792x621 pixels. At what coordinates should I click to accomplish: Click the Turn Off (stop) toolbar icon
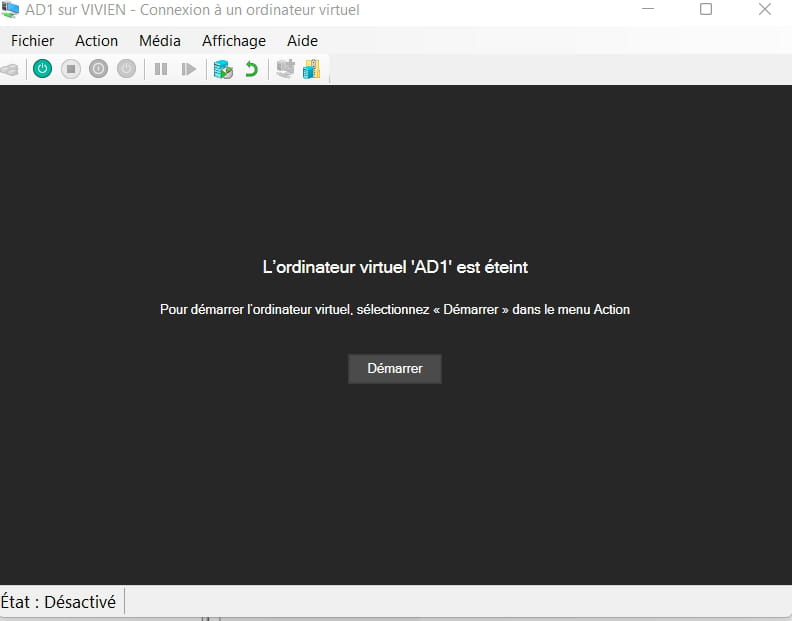71,69
